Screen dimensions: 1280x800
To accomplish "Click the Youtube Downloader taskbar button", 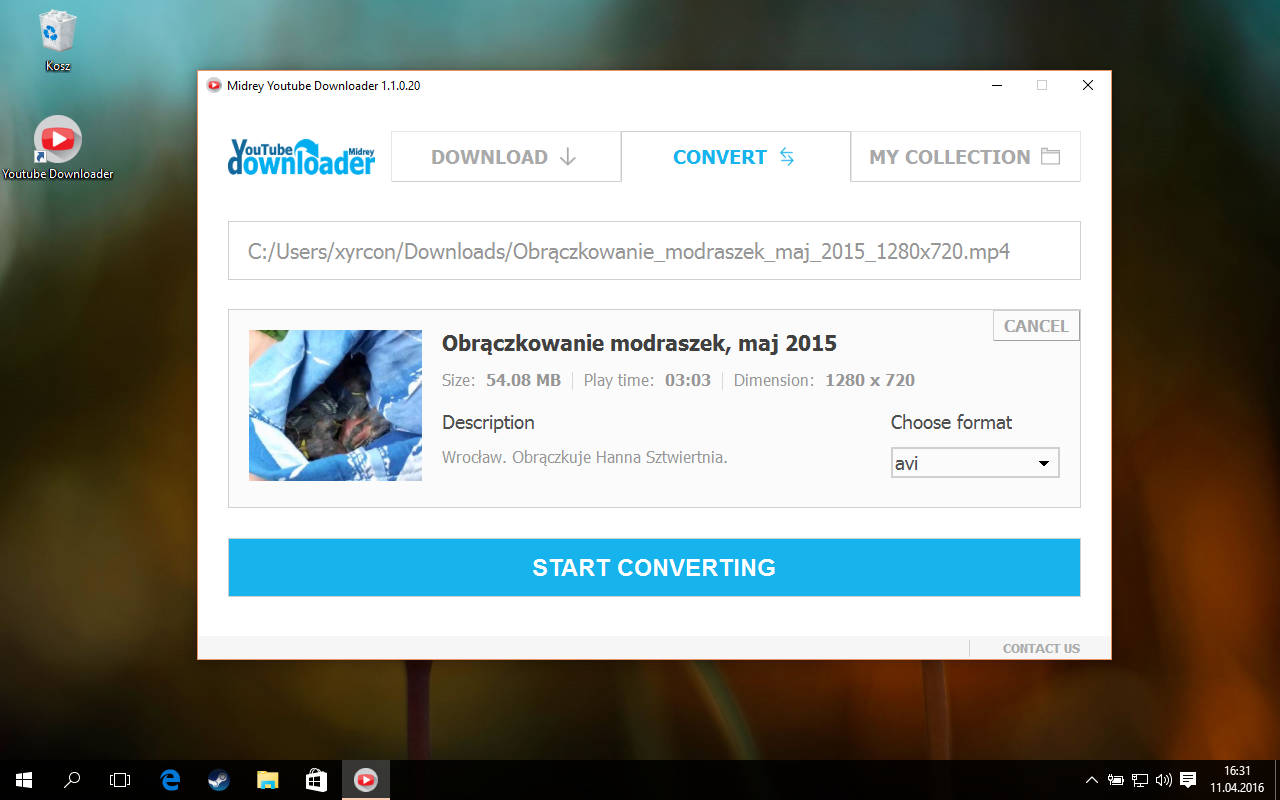I will tap(366, 780).
